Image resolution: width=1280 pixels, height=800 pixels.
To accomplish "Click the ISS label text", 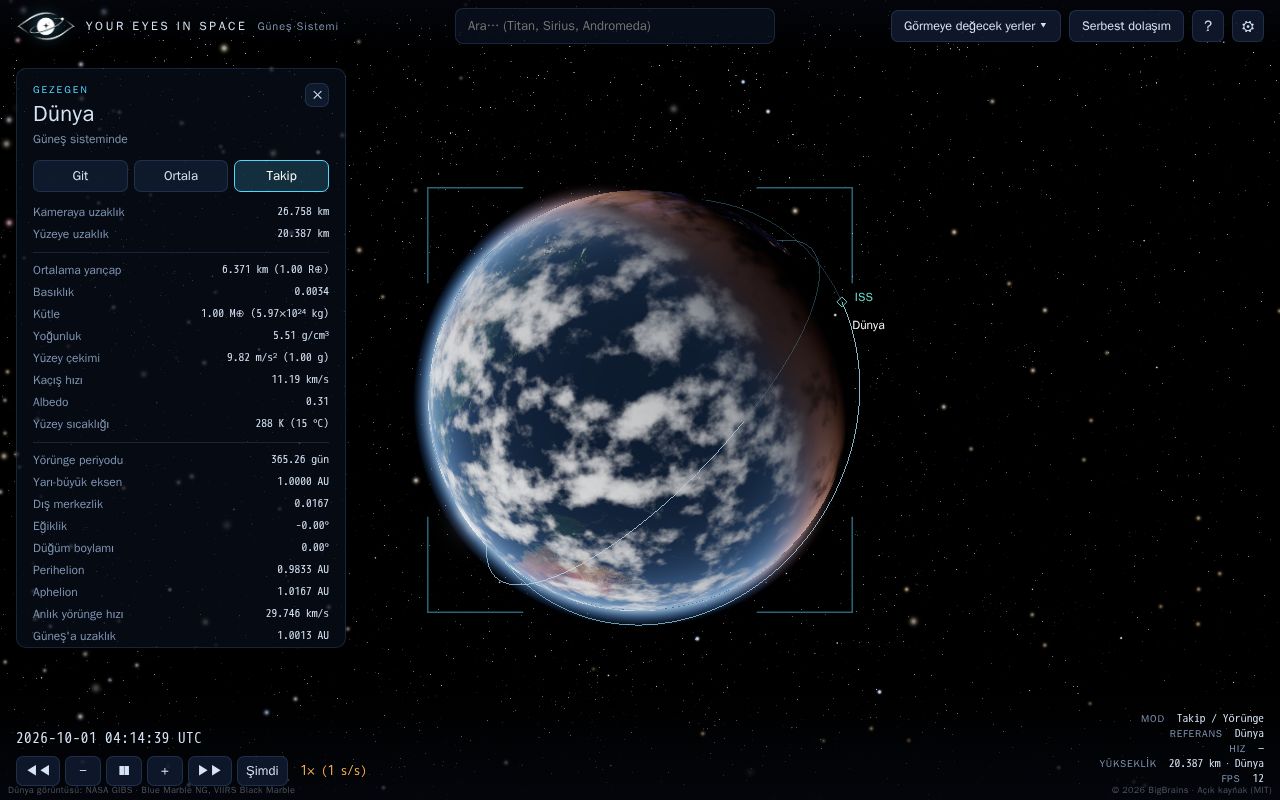I will coord(864,297).
